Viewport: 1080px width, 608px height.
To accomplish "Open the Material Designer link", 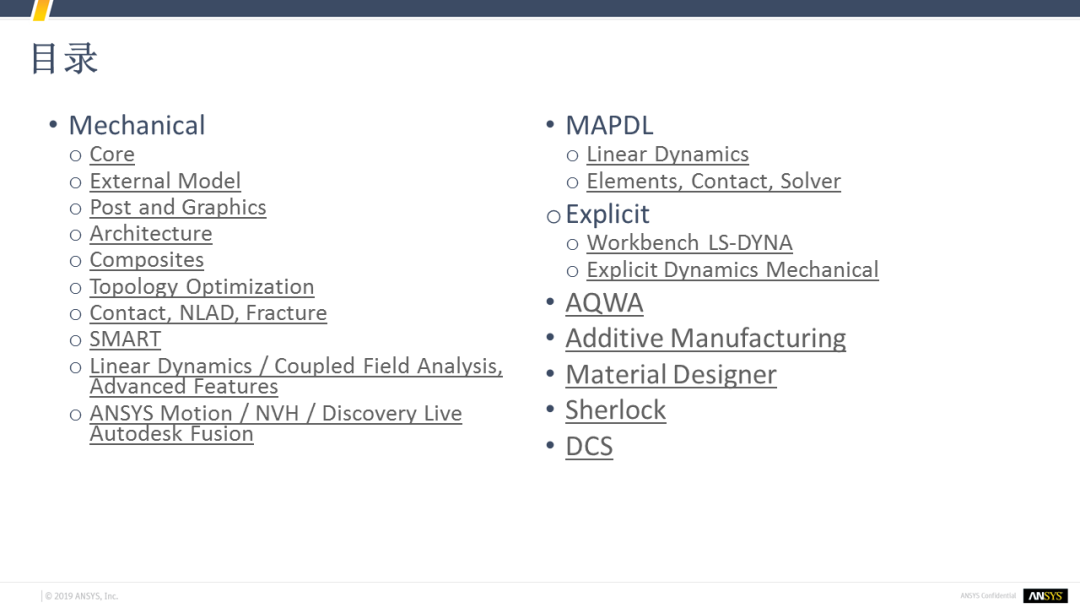I will (x=670, y=374).
